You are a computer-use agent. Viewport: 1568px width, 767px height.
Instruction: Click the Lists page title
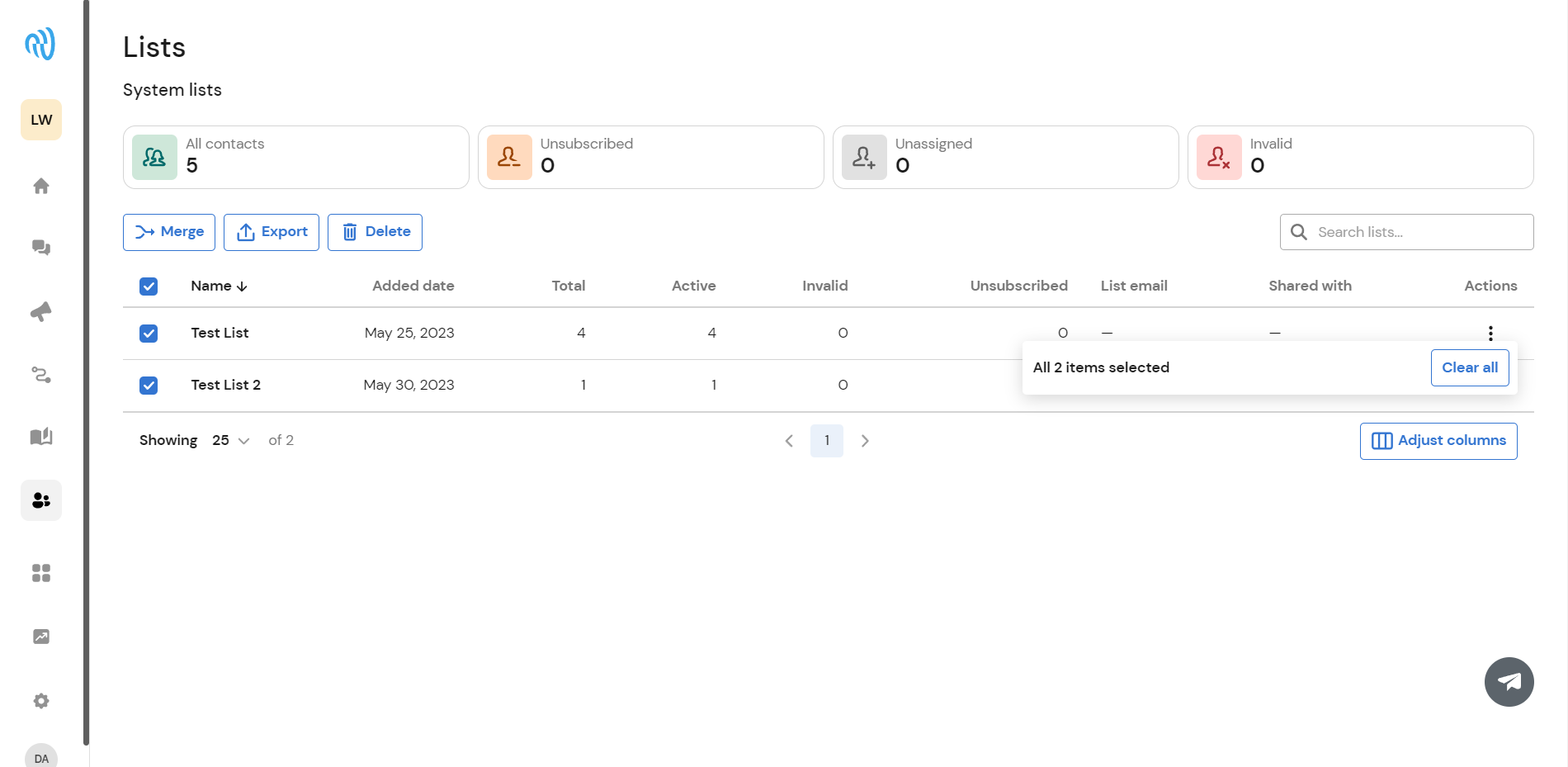154,47
